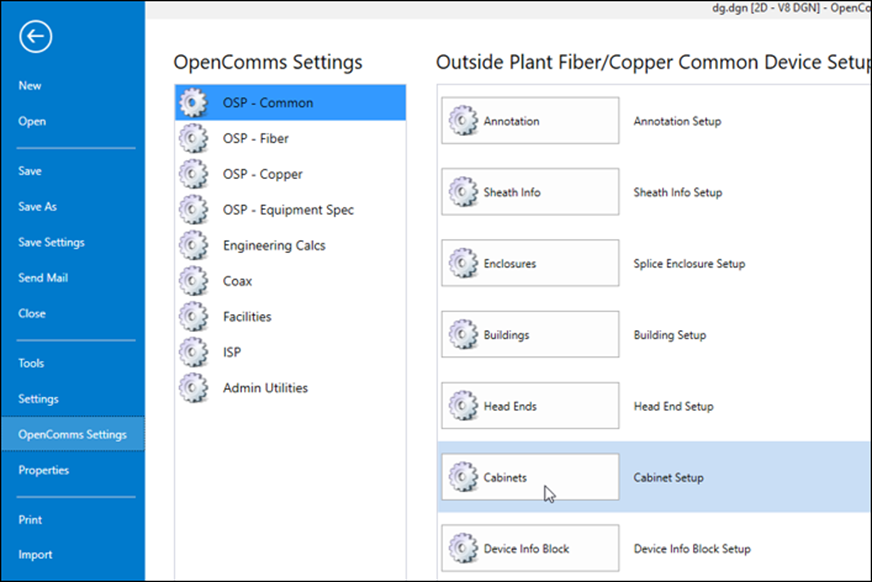The width and height of the screenshot is (872, 582).
Task: Select Save As in the sidebar
Action: (x=37, y=206)
